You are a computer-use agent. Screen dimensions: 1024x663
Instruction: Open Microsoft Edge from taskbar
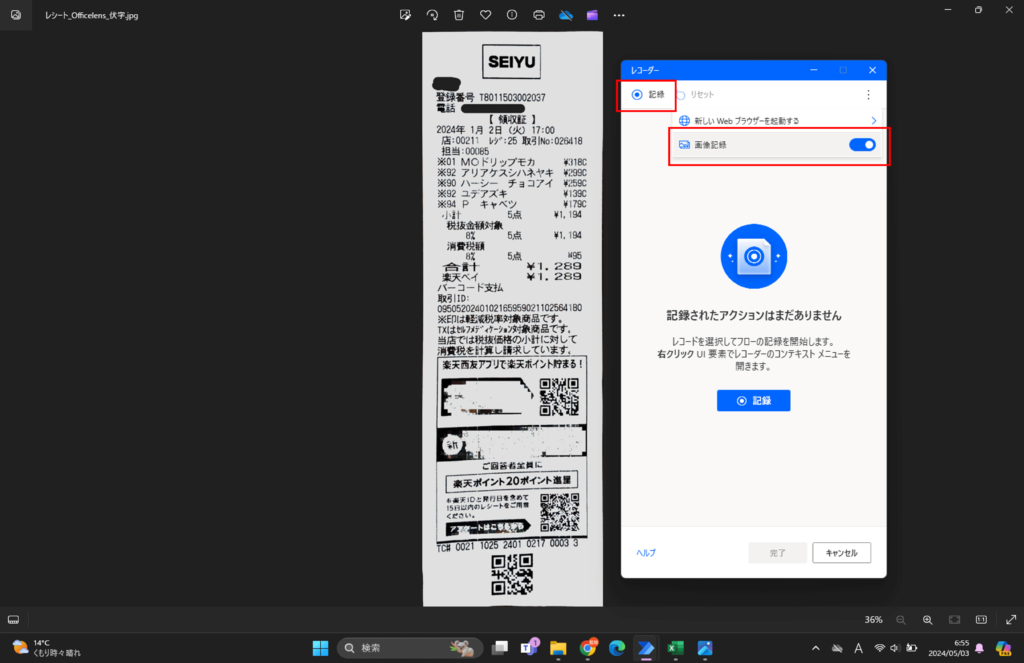click(x=617, y=648)
